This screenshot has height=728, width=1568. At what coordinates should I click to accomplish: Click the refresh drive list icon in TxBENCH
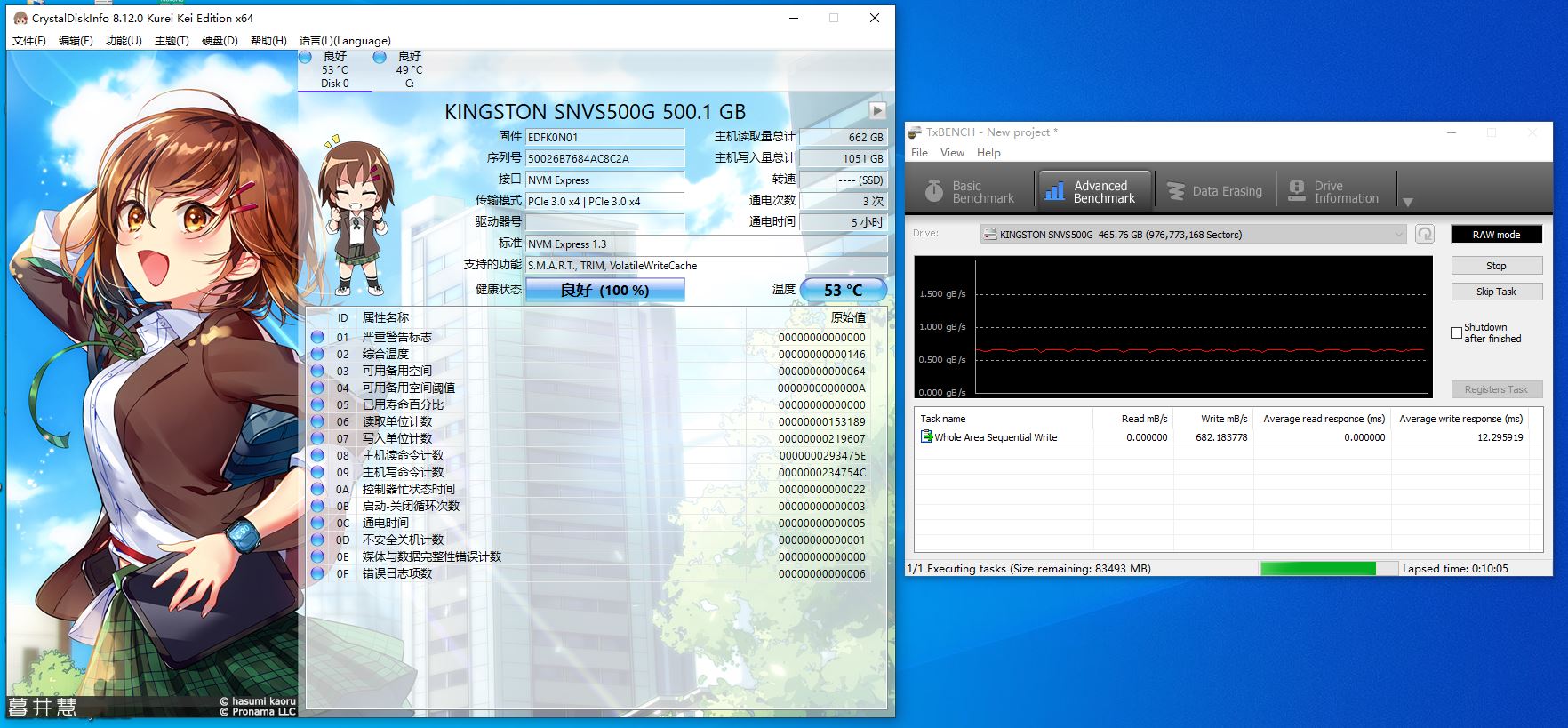[x=1425, y=234]
